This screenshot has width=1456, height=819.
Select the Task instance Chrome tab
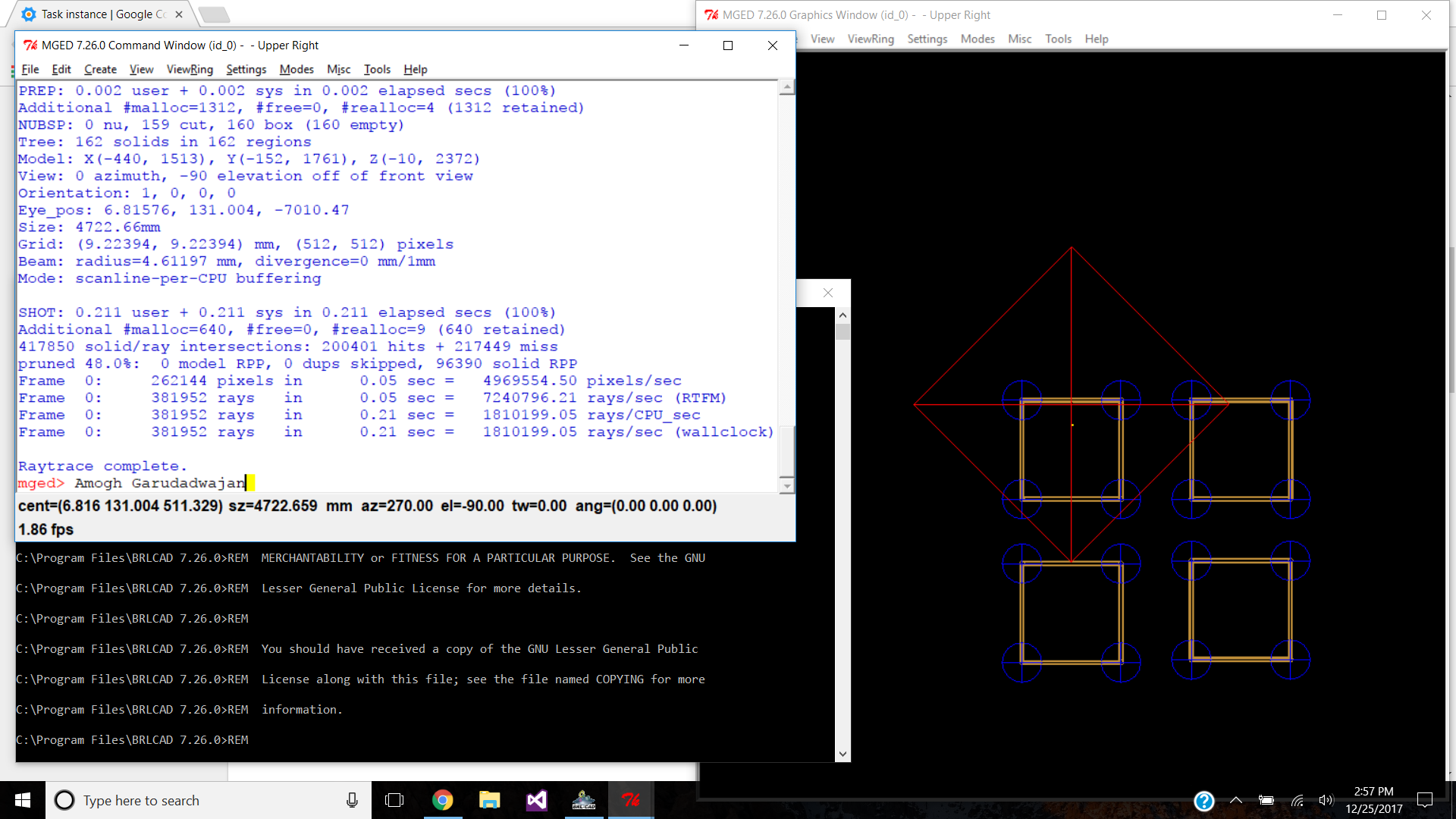pyautogui.click(x=102, y=14)
